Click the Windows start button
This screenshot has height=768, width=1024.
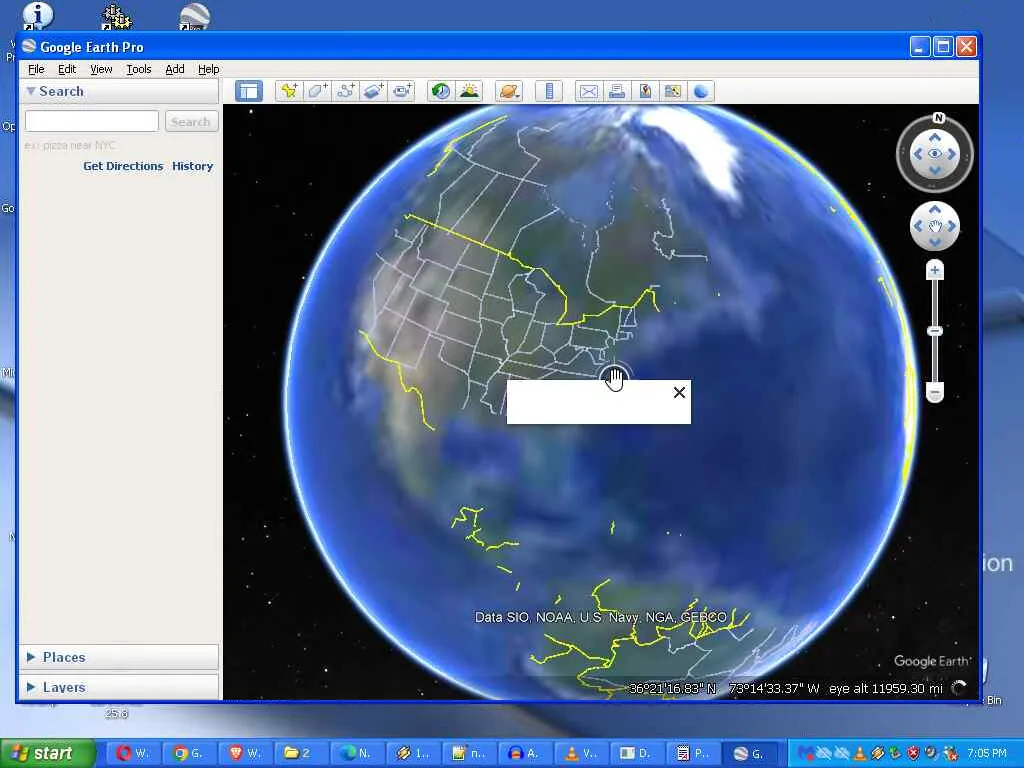pos(47,753)
